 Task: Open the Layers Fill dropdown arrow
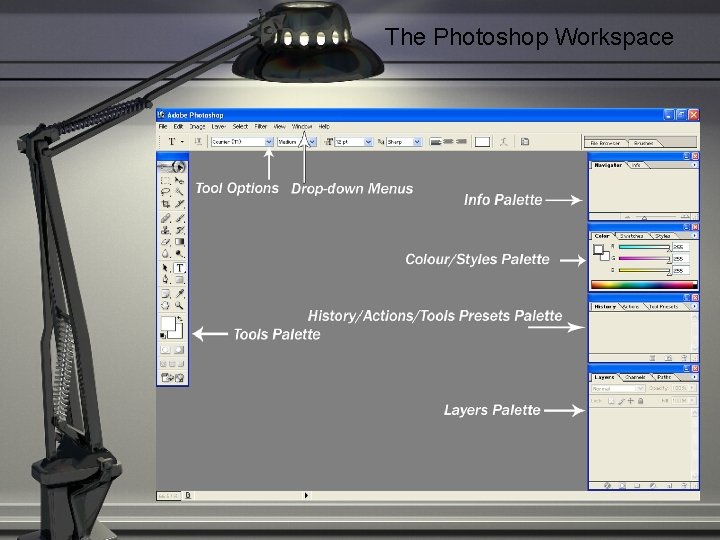692,401
